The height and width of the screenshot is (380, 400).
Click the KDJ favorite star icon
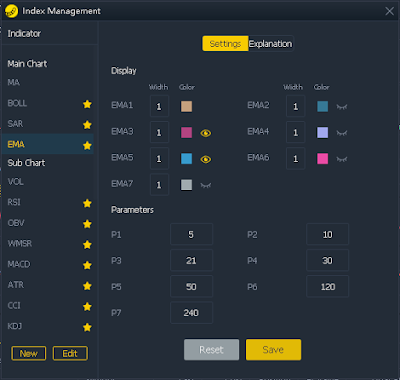point(87,327)
